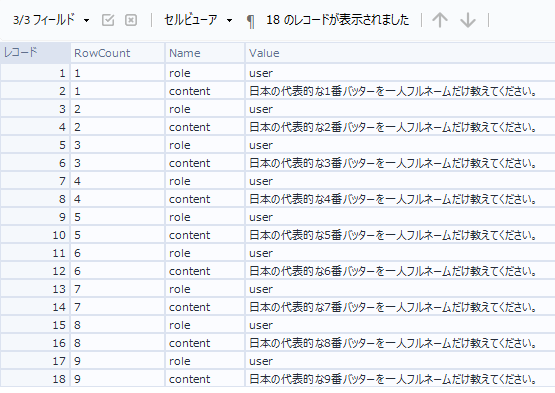The image size is (555, 393).
Task: Select the Value cell mentioning 8番バッター
Action: [x=400, y=343]
